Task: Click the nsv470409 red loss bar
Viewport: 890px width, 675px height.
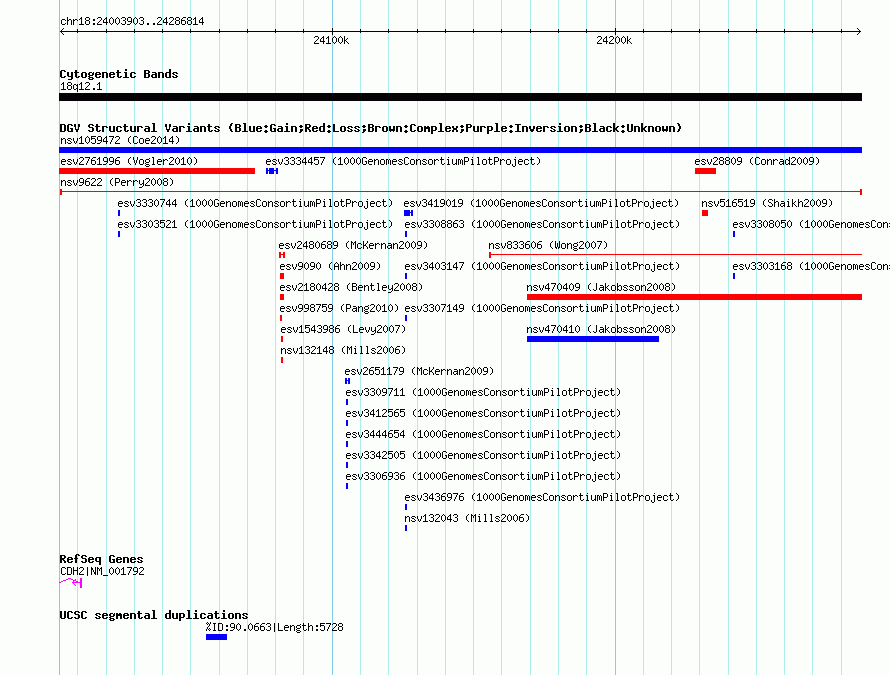Action: click(694, 297)
